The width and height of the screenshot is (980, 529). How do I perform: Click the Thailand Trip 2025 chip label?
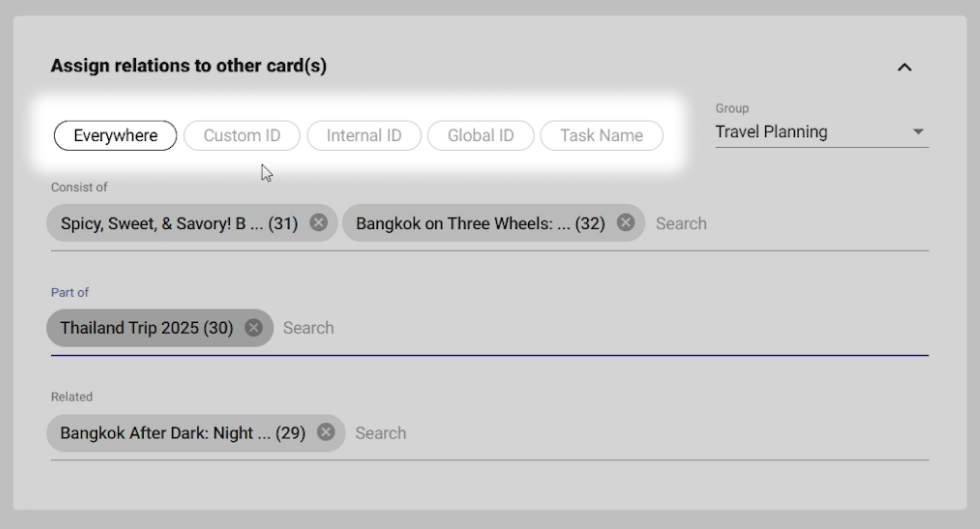click(146, 328)
